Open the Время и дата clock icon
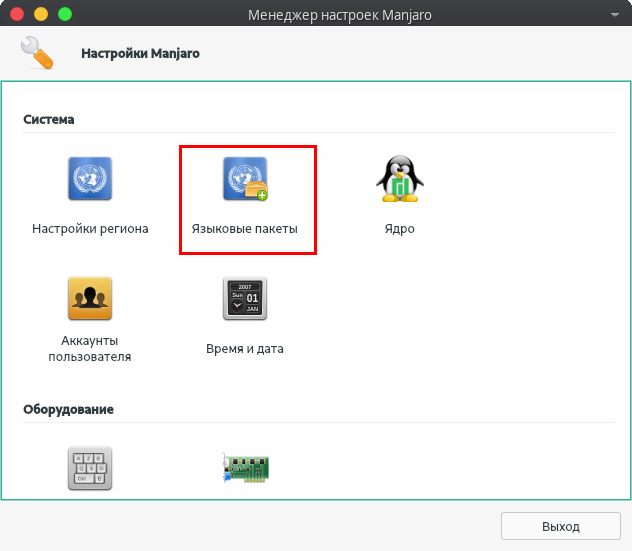 [x=245, y=298]
